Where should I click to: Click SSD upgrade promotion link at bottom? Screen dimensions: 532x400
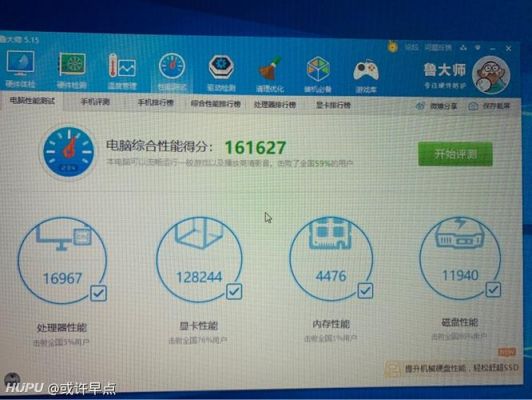[x=461, y=368]
